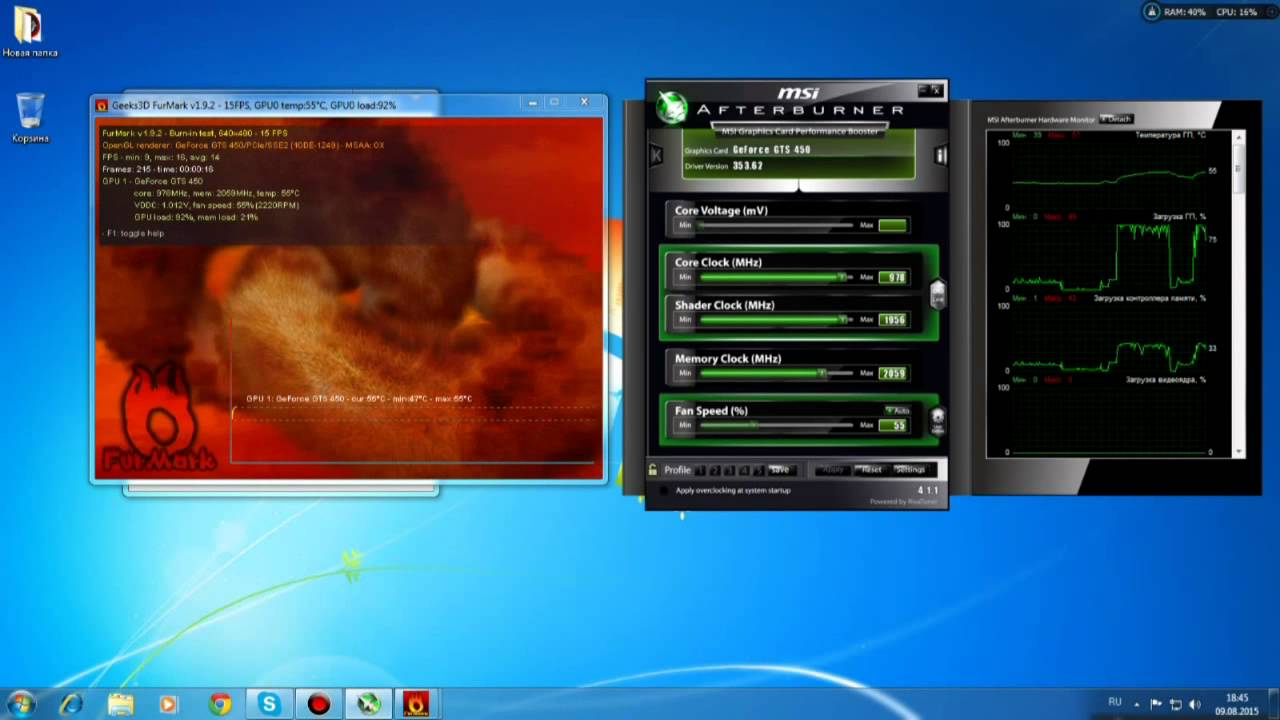This screenshot has width=1280, height=720.
Task: Detach the Hardware Monitor panel
Action: pyautogui.click(x=1116, y=119)
